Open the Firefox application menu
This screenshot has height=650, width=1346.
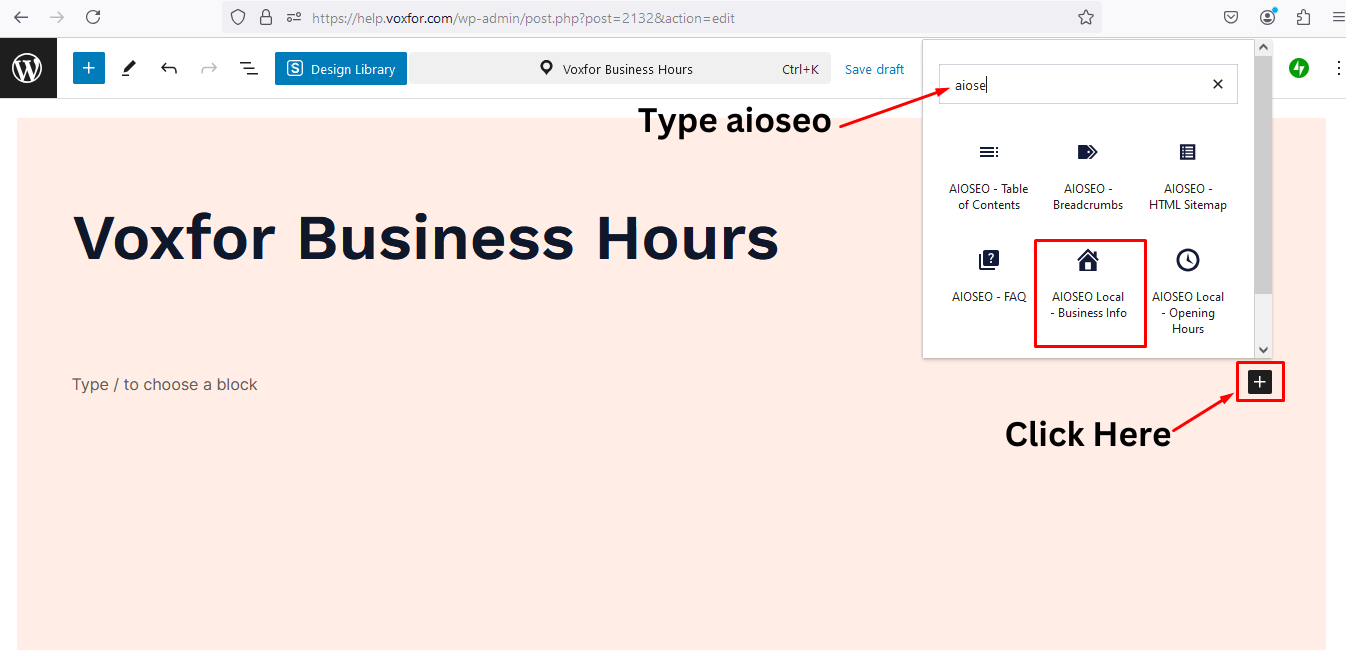point(1338,17)
